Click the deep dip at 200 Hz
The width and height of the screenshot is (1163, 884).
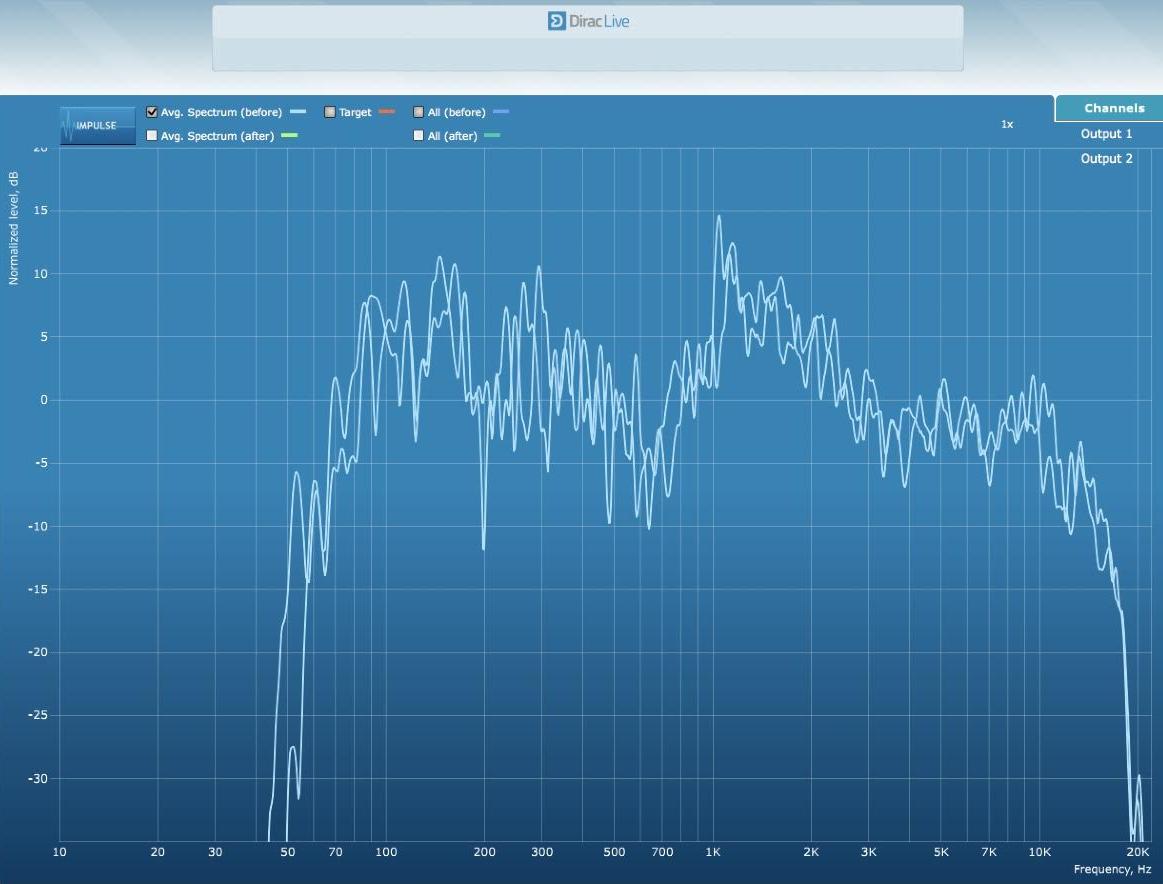pyautogui.click(x=483, y=547)
